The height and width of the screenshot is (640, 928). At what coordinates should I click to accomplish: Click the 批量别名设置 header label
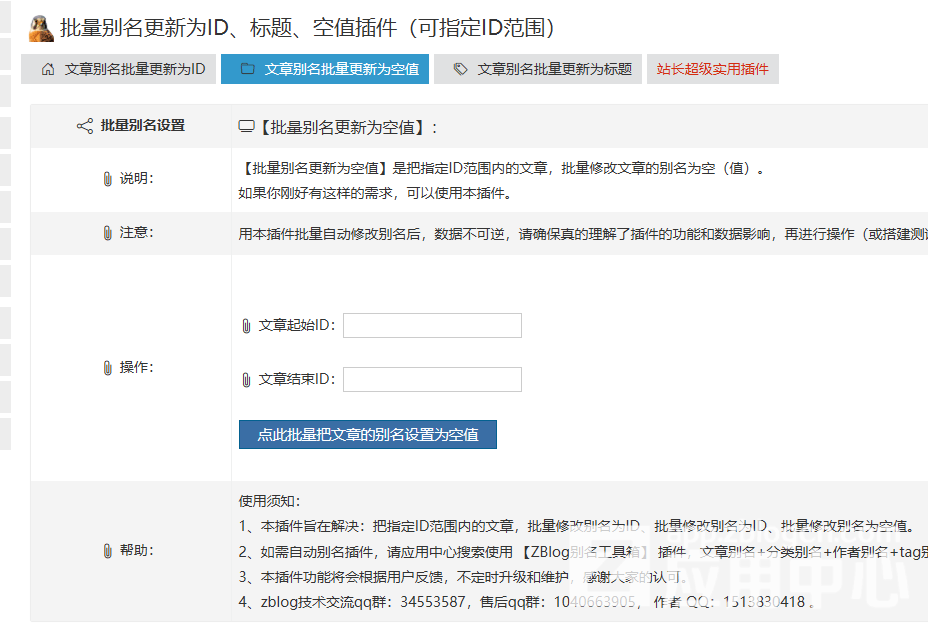(143, 126)
